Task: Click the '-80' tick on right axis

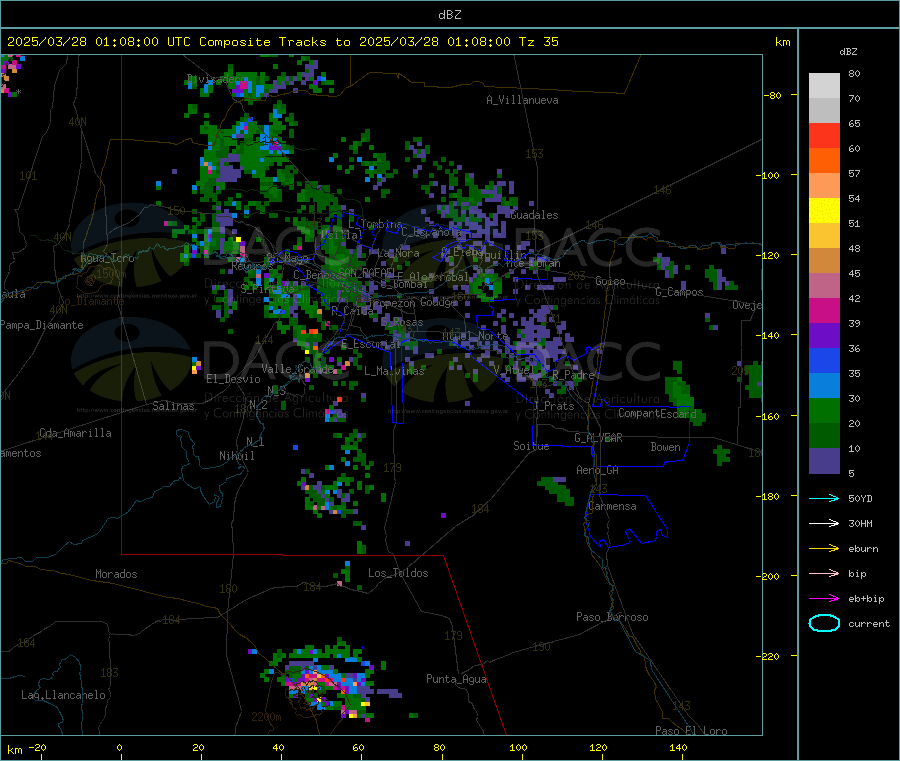Action: [773, 95]
